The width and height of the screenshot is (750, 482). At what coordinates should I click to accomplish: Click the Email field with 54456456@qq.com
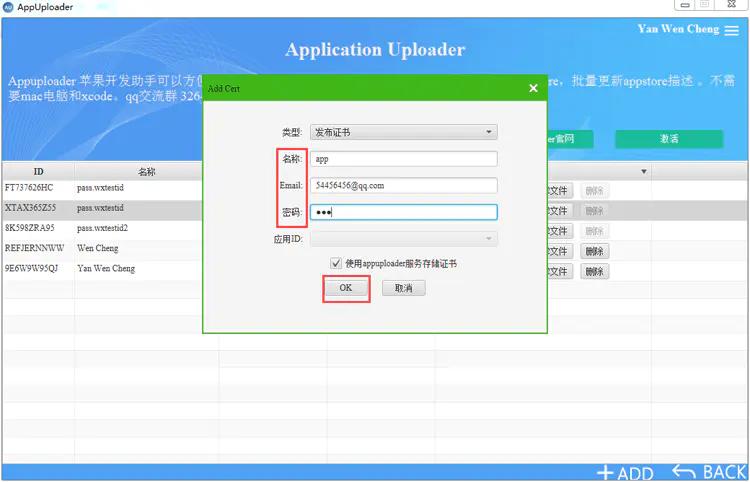404,186
